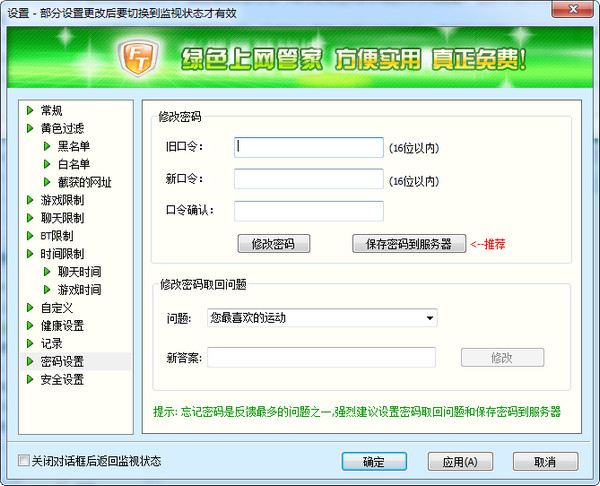This screenshot has height=486, width=600.
Task: Click 保存密码到服务器 button
Action: coord(409,244)
